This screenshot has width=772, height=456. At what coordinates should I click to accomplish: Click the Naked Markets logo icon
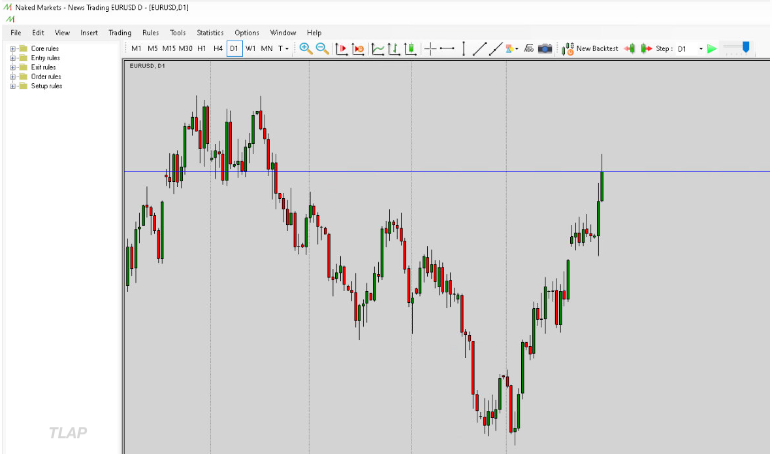(8, 7)
